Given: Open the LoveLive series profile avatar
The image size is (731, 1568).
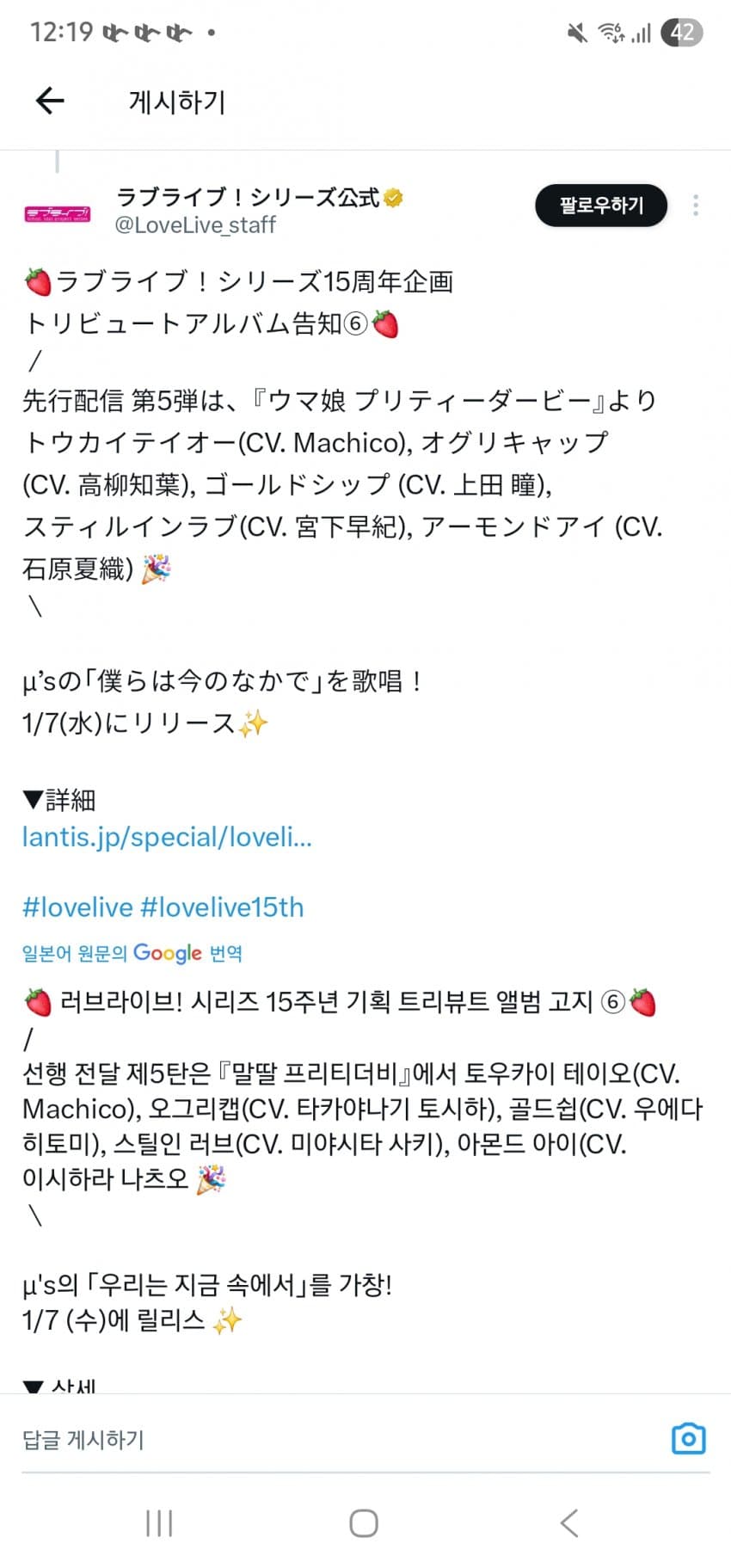Looking at the screenshot, I should 58,212.
